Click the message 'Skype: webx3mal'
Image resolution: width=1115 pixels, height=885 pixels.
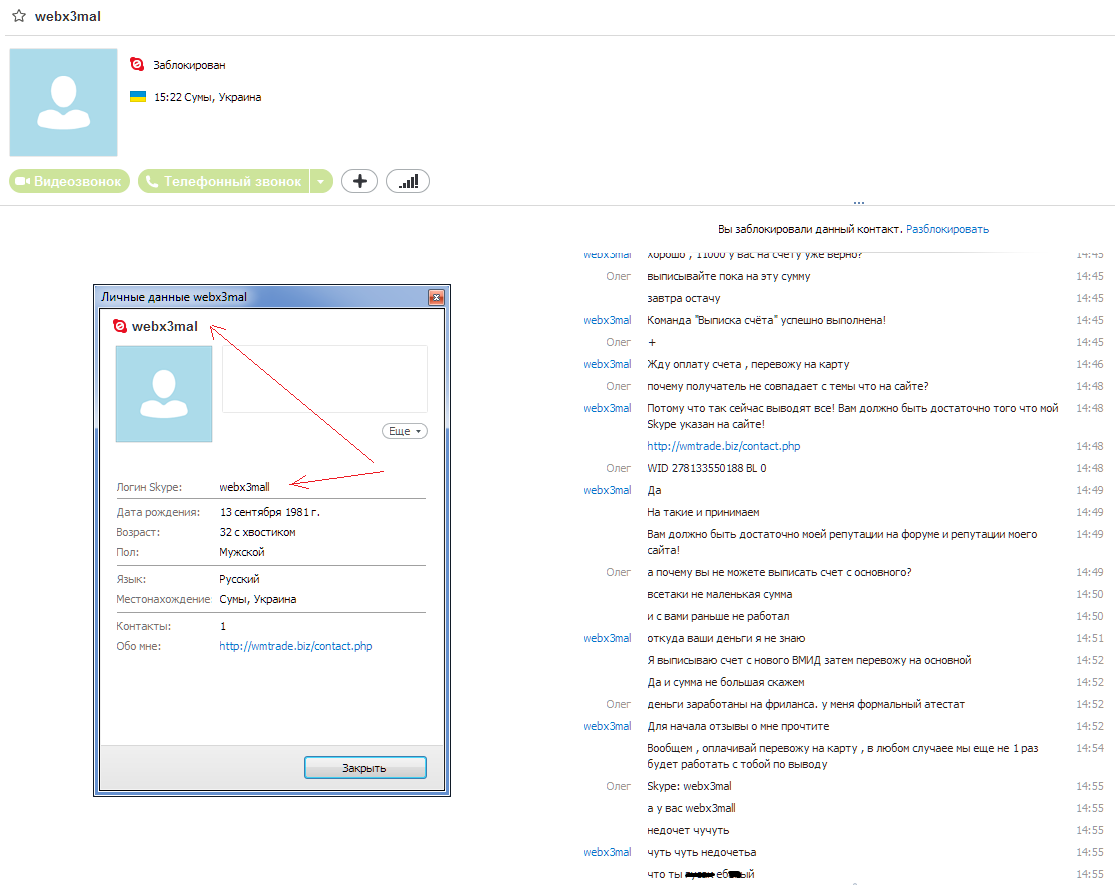689,785
